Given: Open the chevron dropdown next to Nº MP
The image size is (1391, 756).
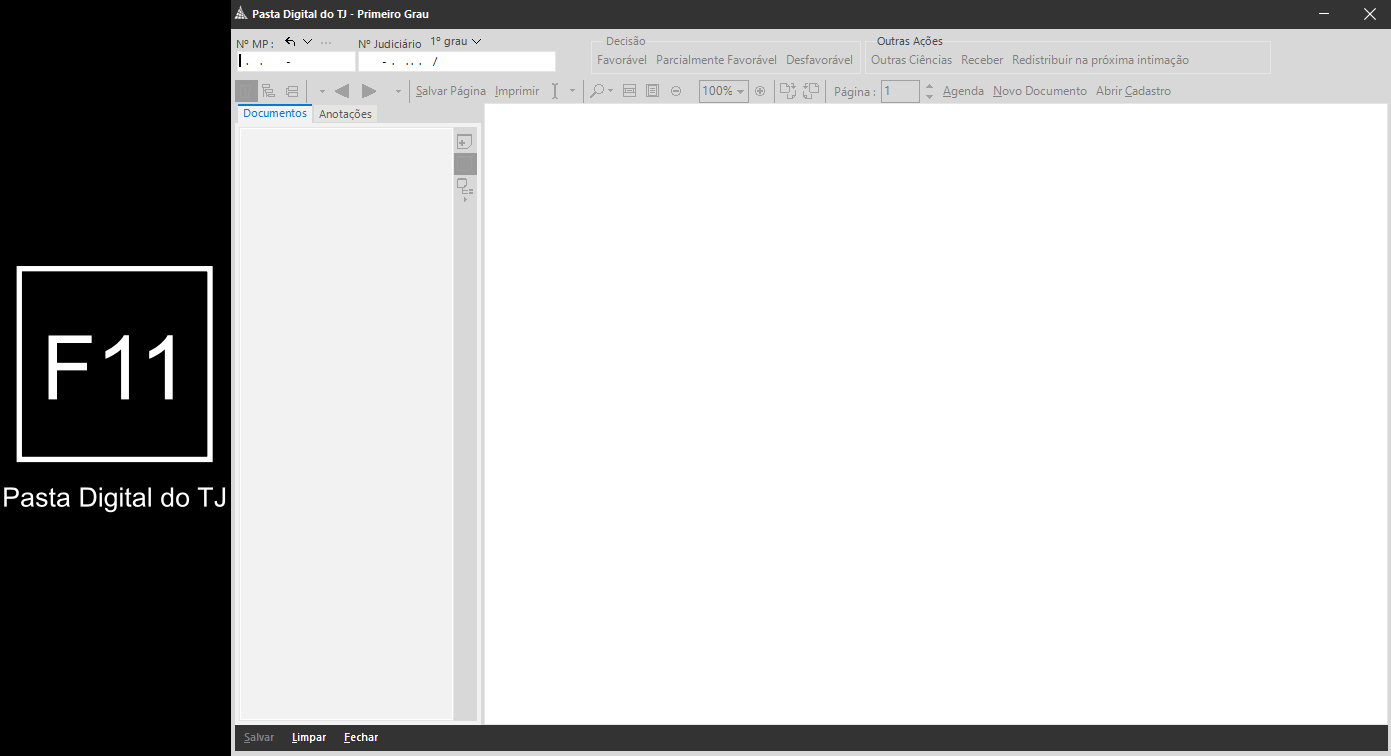Looking at the screenshot, I should 307,42.
